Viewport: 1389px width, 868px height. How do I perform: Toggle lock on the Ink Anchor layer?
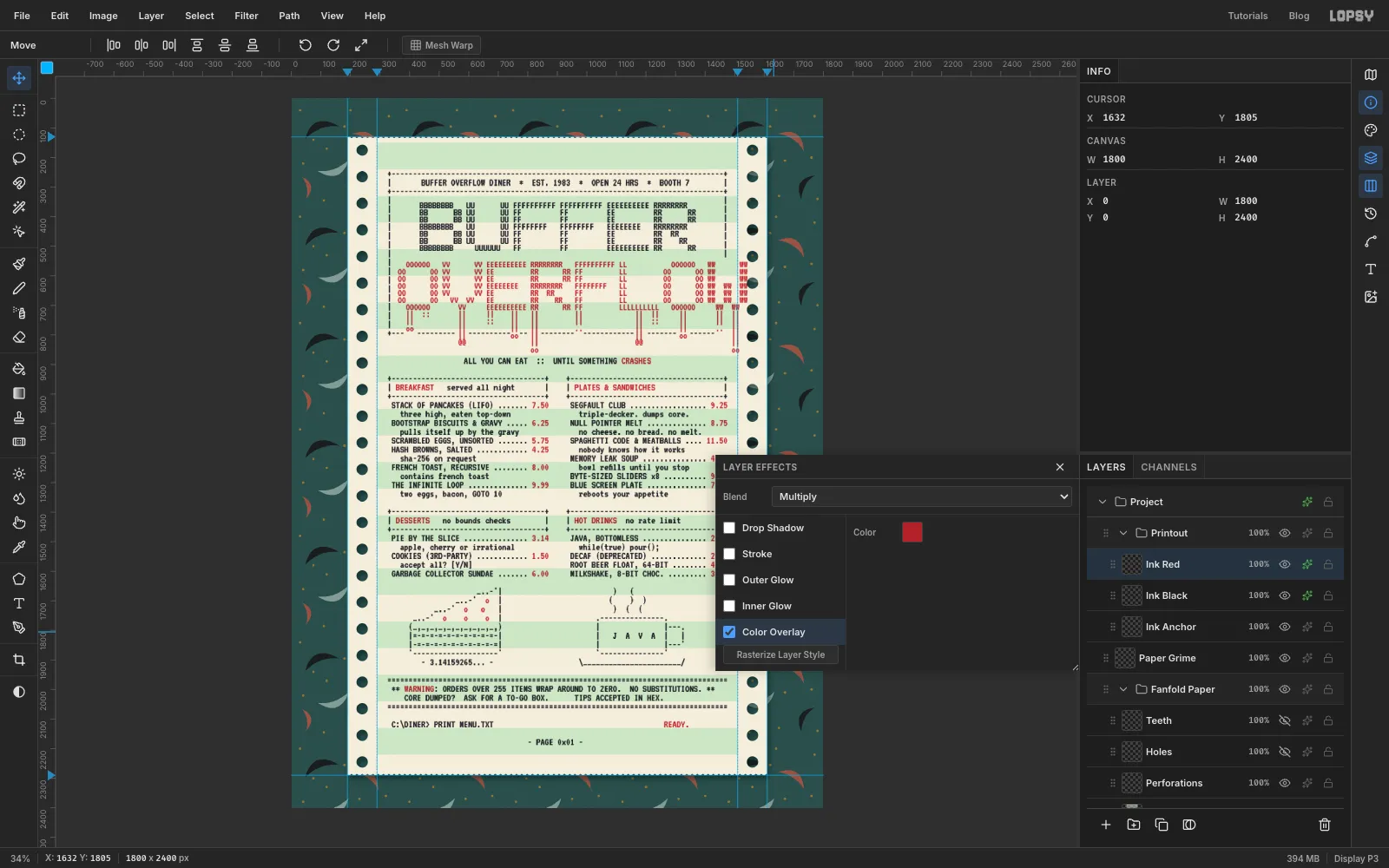pos(1328,627)
